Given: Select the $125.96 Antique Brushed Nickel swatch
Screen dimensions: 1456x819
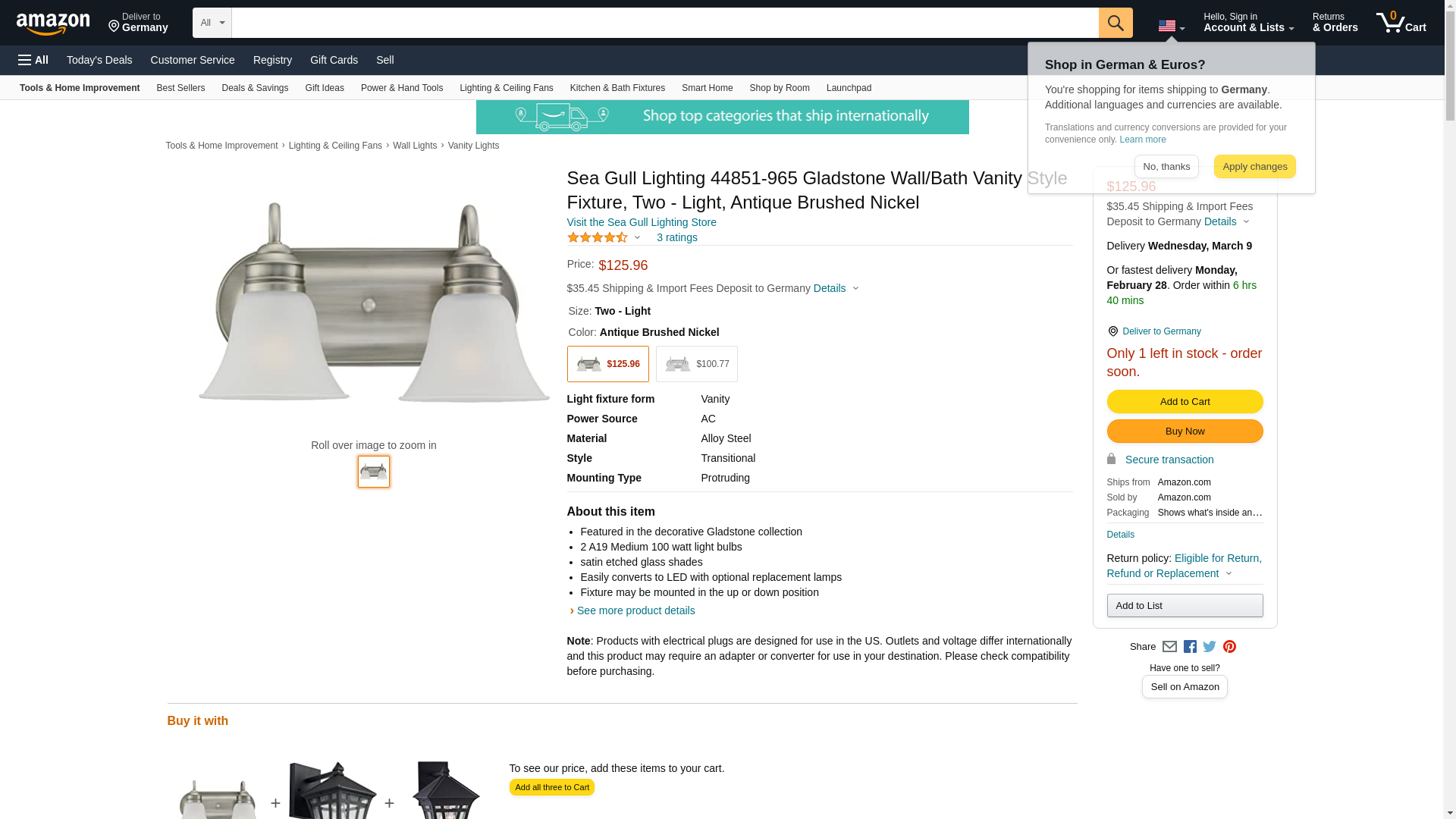Looking at the screenshot, I should point(607,364).
